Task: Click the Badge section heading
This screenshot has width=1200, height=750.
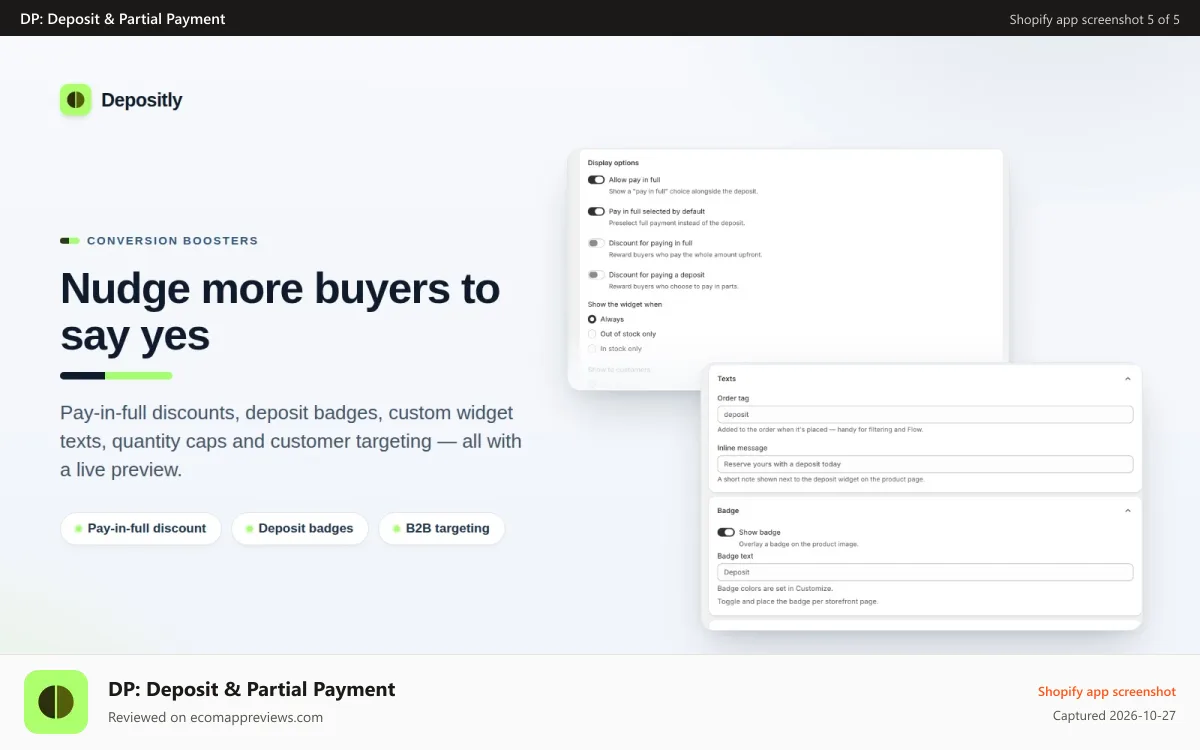Action: [728, 511]
